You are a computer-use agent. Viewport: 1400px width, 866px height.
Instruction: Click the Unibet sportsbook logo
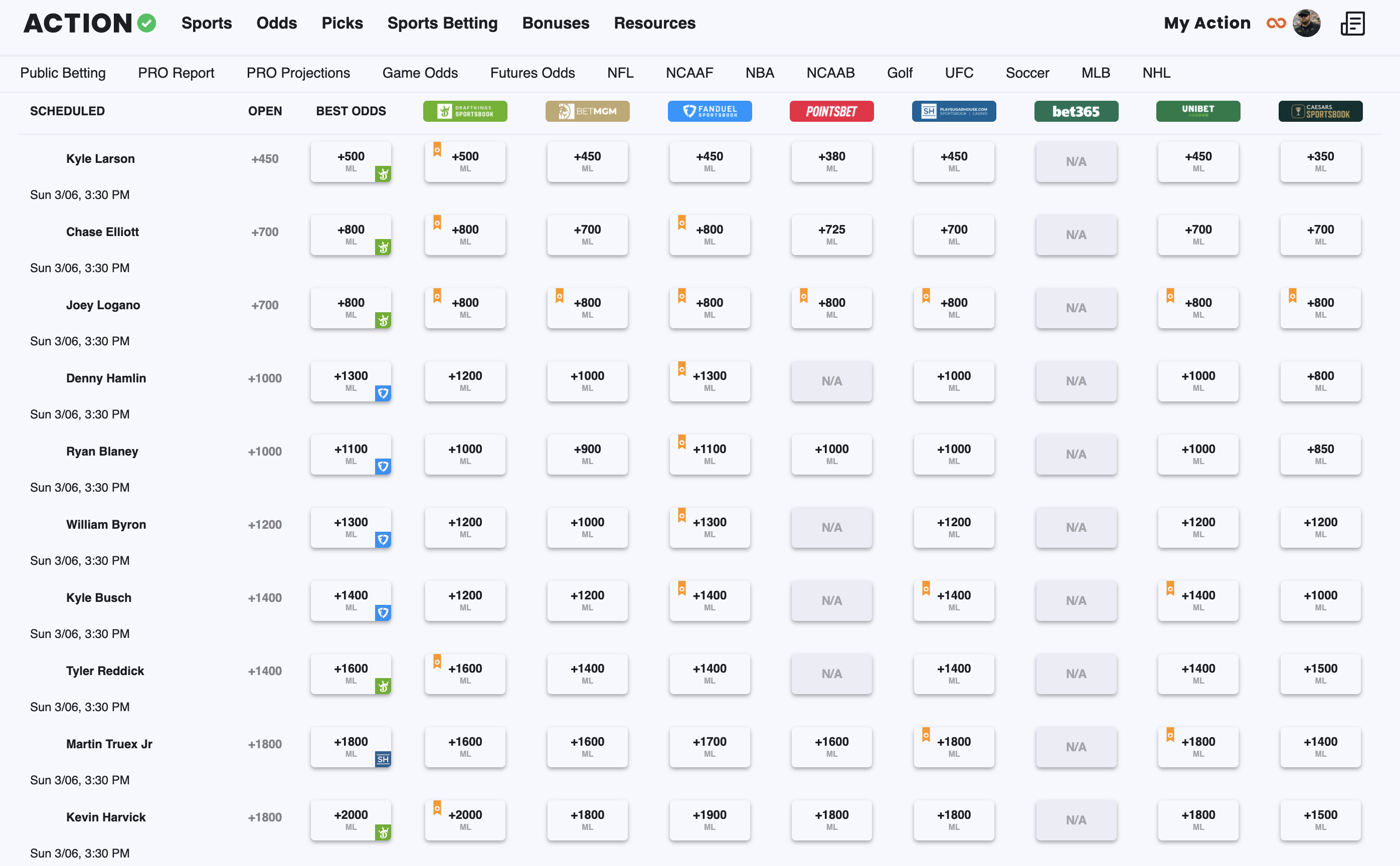pos(1198,111)
